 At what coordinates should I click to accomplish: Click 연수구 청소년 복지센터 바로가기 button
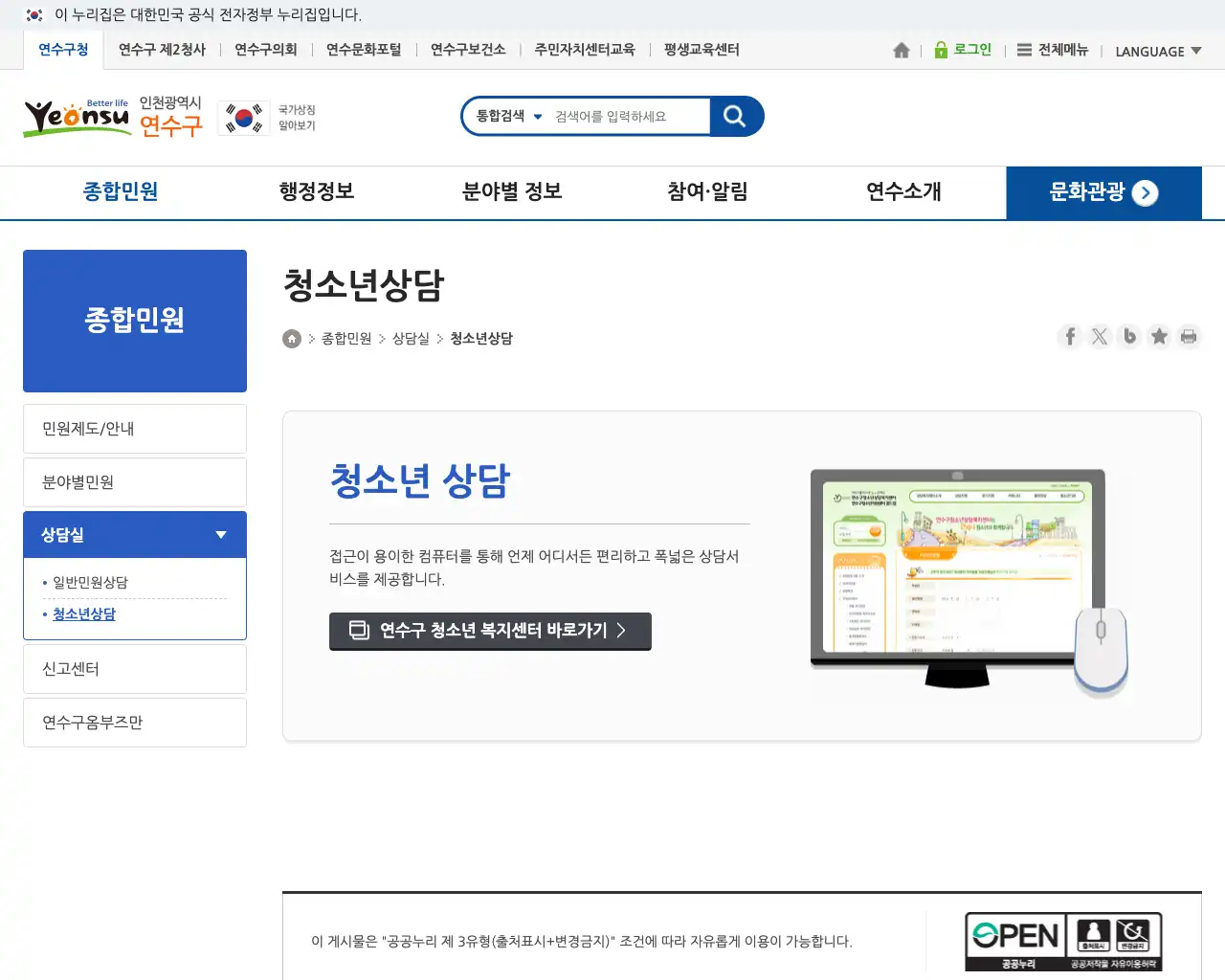(x=490, y=631)
